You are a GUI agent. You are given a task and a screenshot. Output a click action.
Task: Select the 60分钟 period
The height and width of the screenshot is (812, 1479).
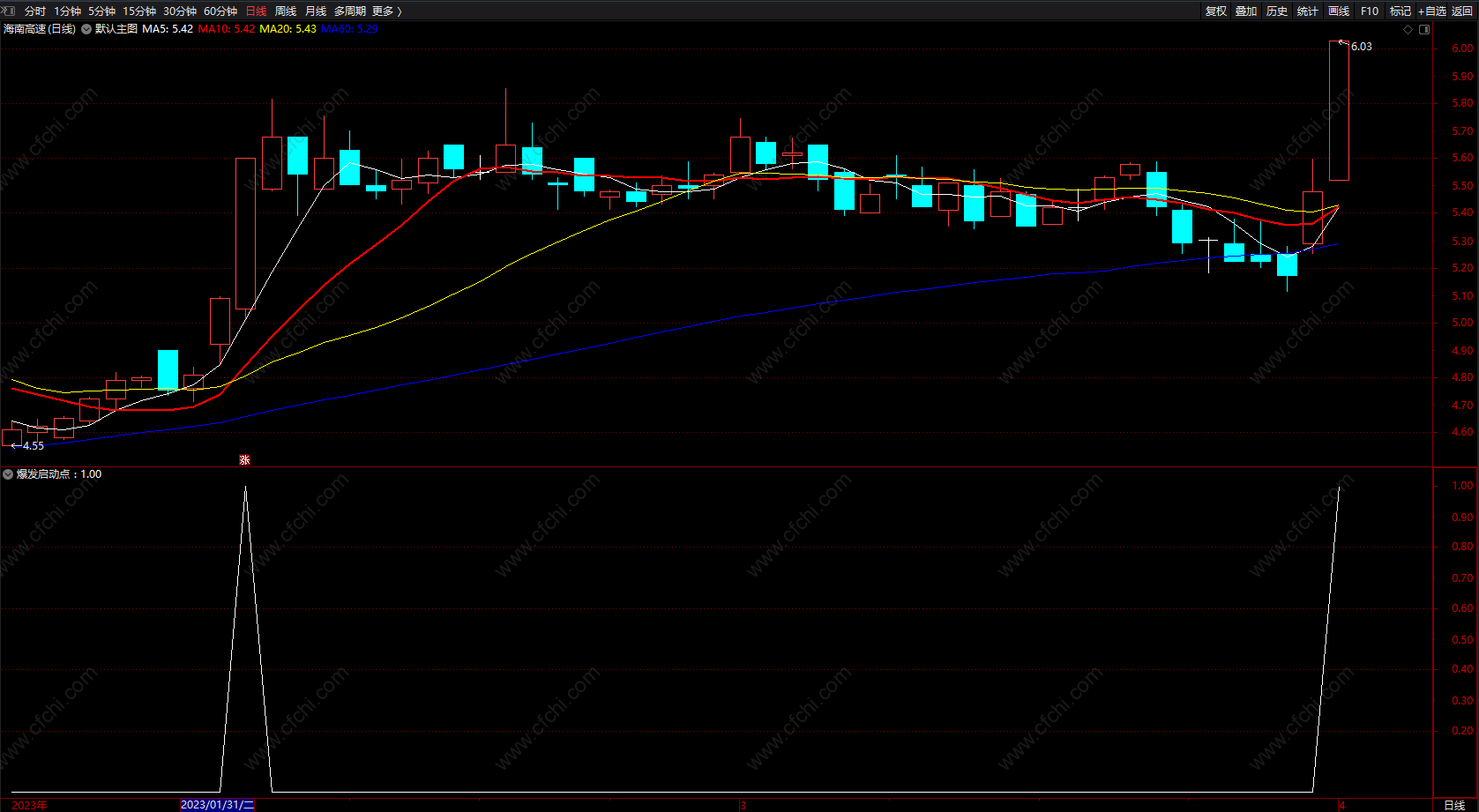click(x=220, y=11)
